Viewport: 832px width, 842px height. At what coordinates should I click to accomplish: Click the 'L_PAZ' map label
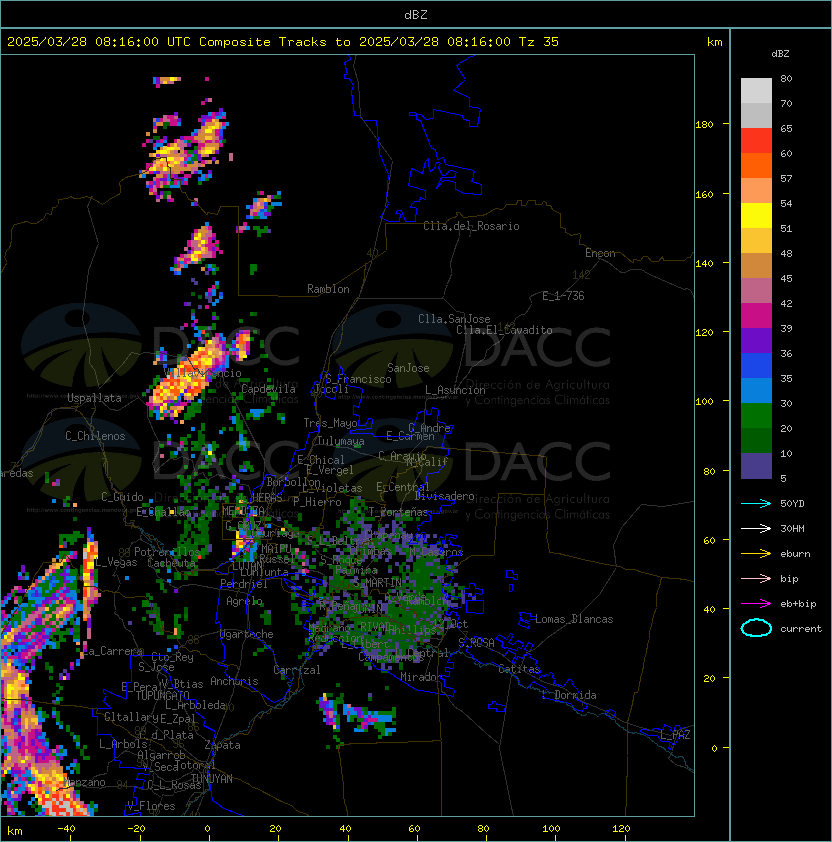pos(675,735)
